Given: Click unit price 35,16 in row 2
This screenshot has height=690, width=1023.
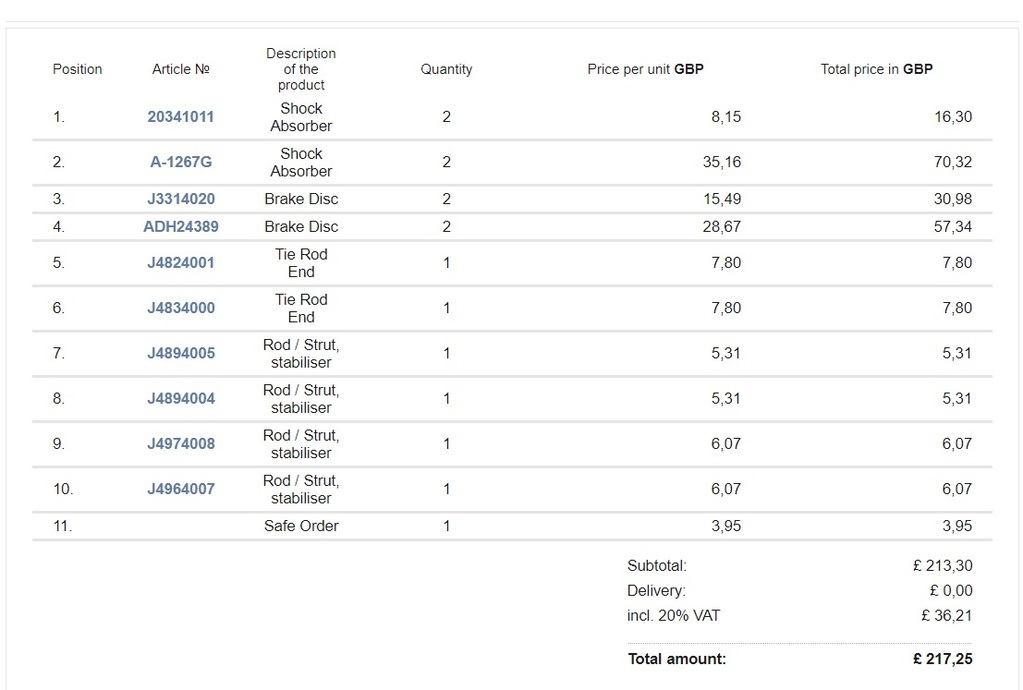Looking at the screenshot, I should tap(722, 162).
